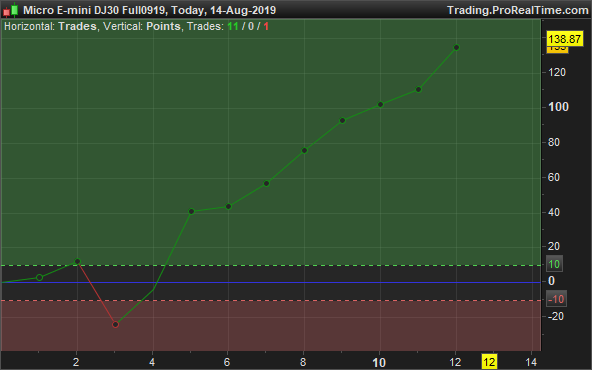Click the 80 label on the vertical axis
This screenshot has width=592, height=370.
click(x=554, y=142)
